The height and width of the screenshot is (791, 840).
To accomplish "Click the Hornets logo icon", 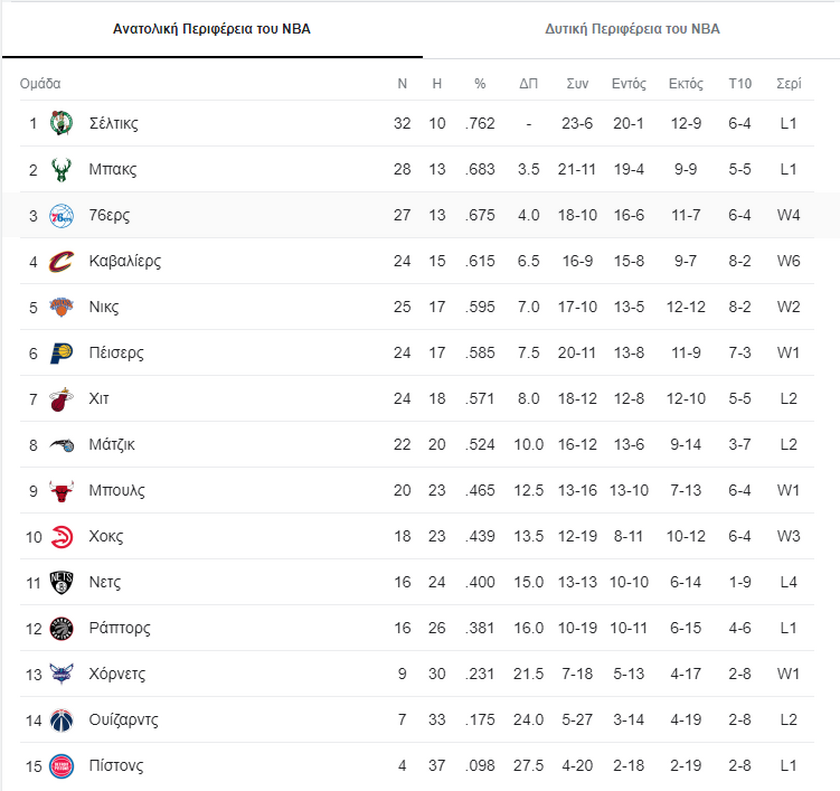I will (x=61, y=674).
